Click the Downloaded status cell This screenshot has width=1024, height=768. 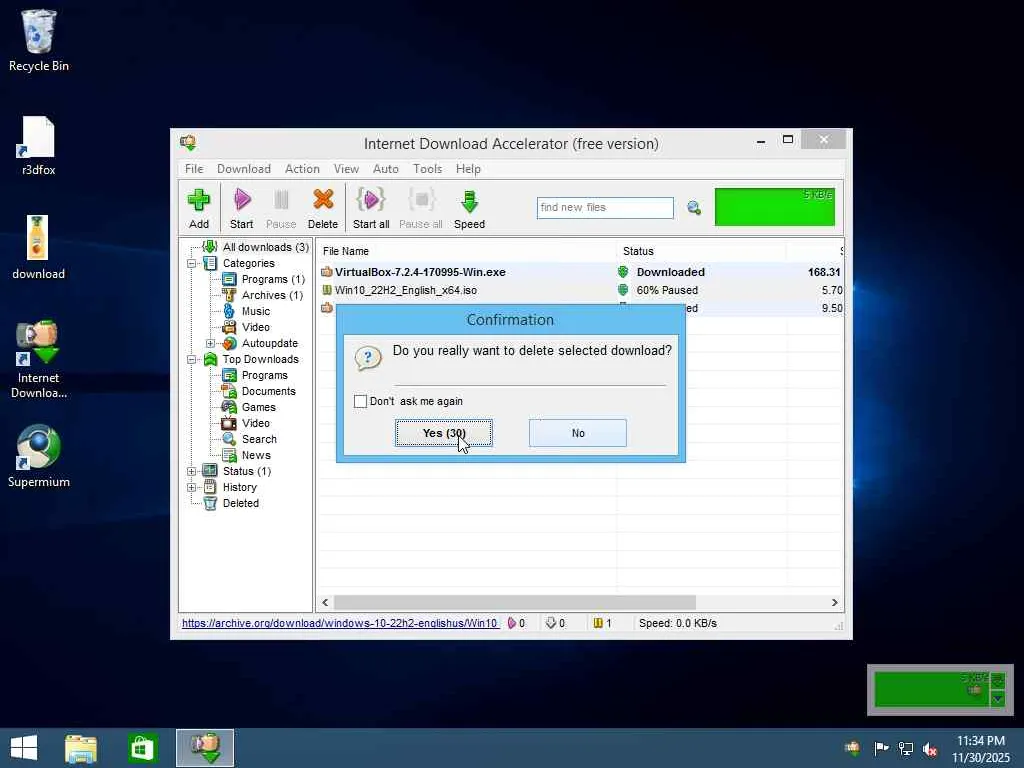click(x=671, y=272)
